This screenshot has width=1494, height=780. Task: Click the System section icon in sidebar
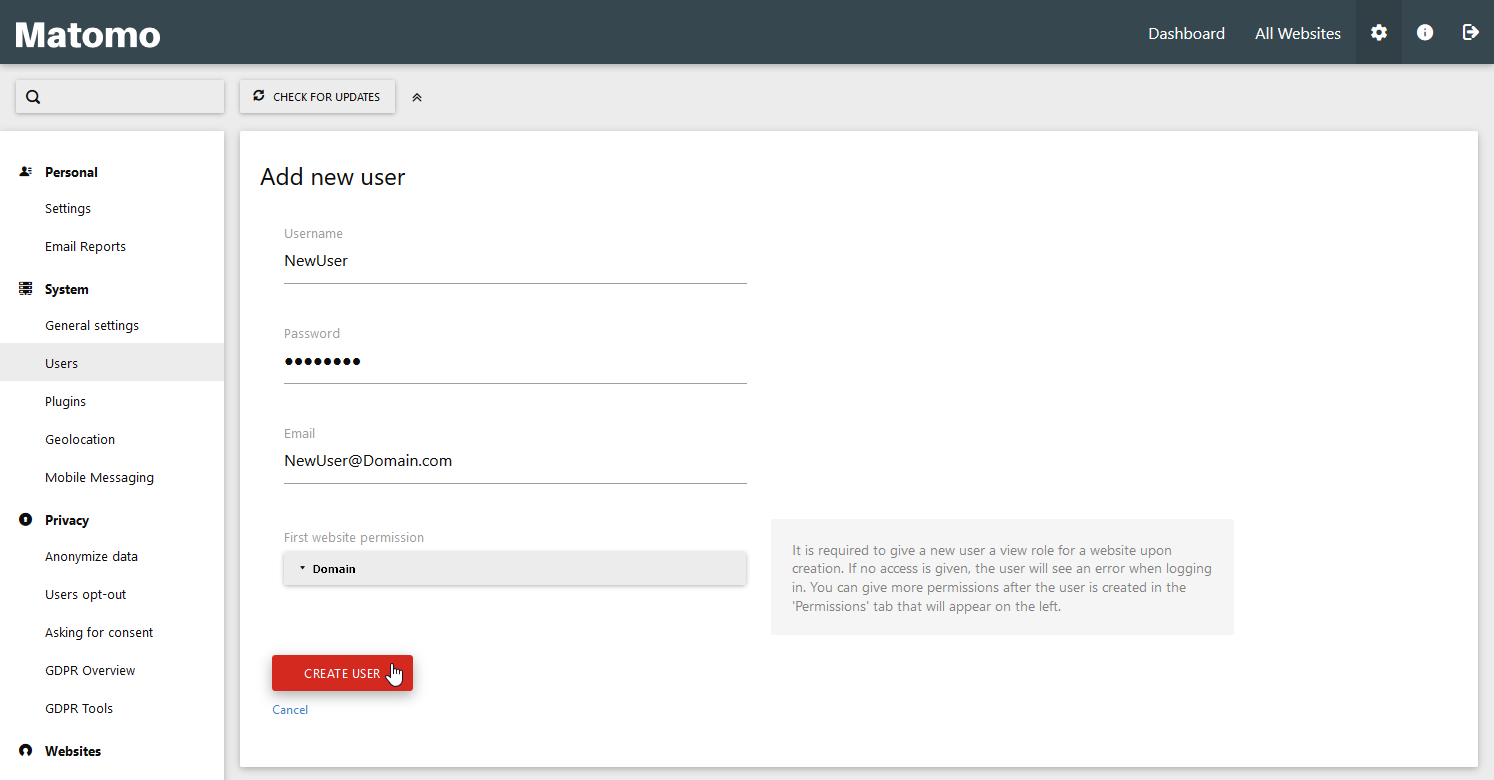click(x=26, y=289)
